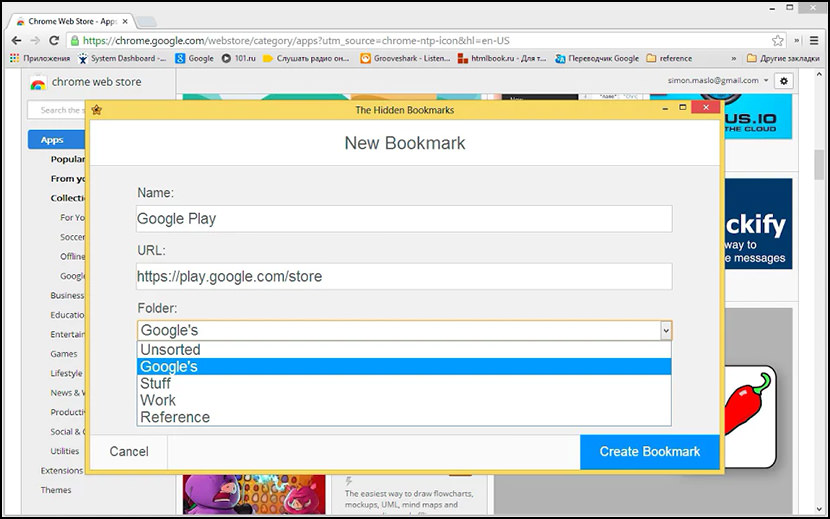
Task: Click the cartoon game app thumbnail
Action: (254, 494)
